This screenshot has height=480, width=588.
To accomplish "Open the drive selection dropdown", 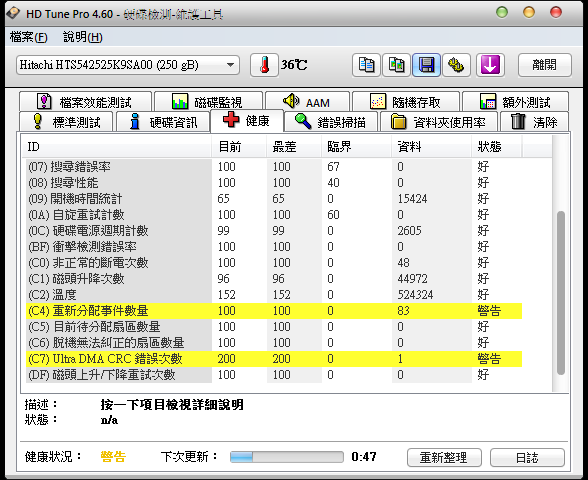I will tap(128, 65).
